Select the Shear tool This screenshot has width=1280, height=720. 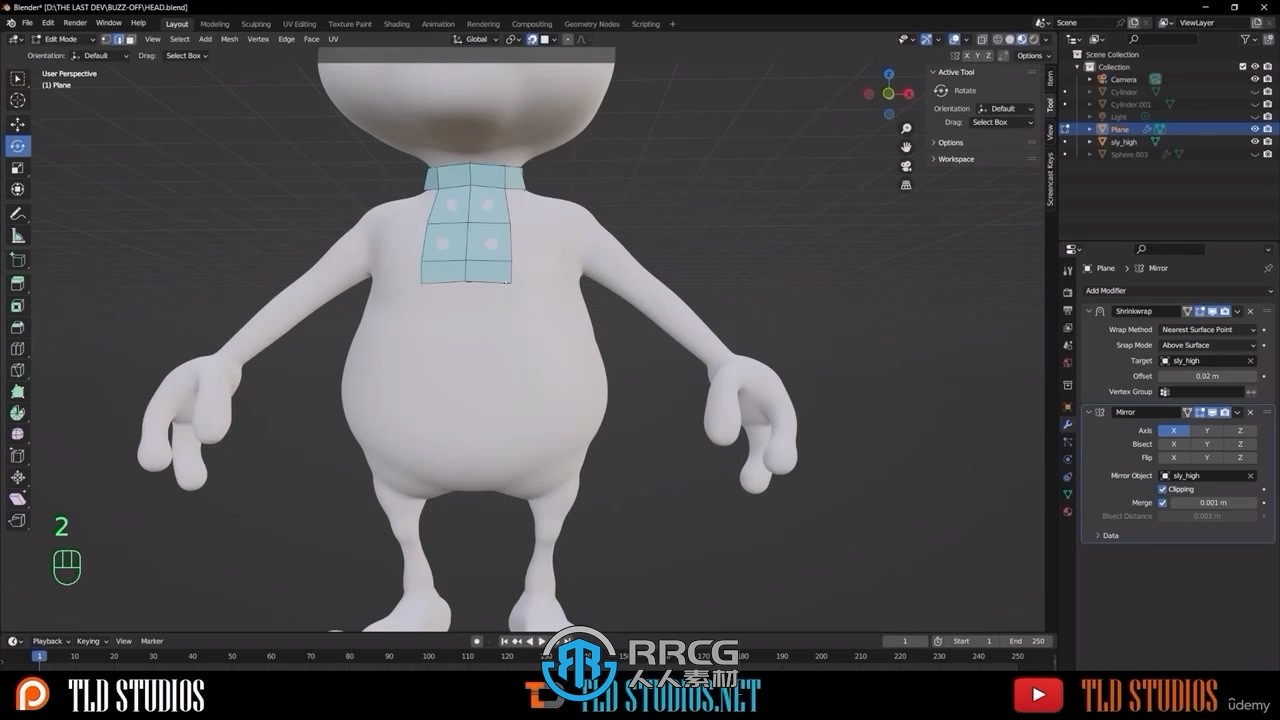click(18, 499)
